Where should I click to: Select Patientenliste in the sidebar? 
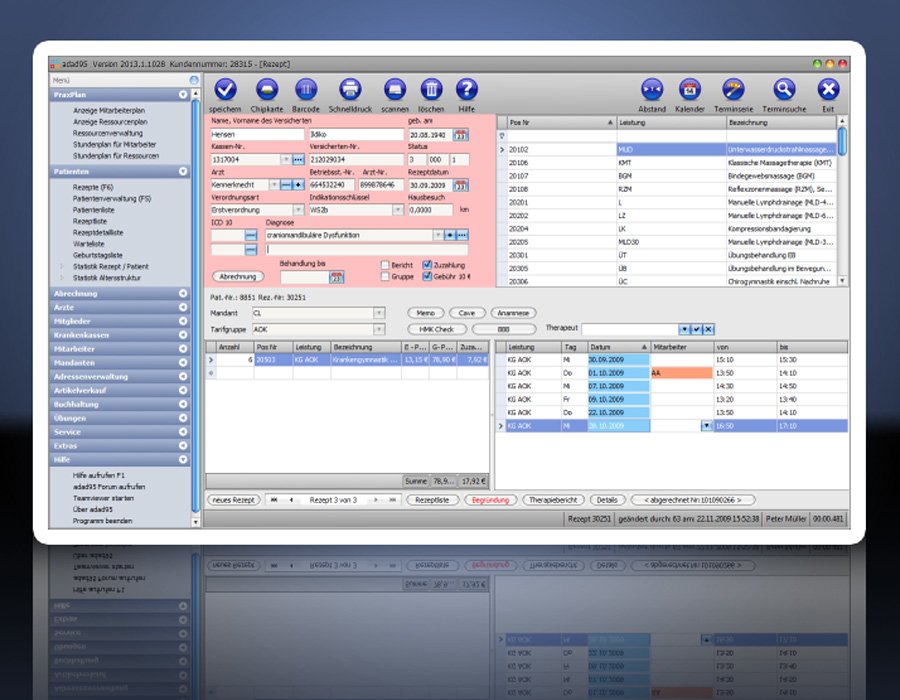(x=95, y=208)
